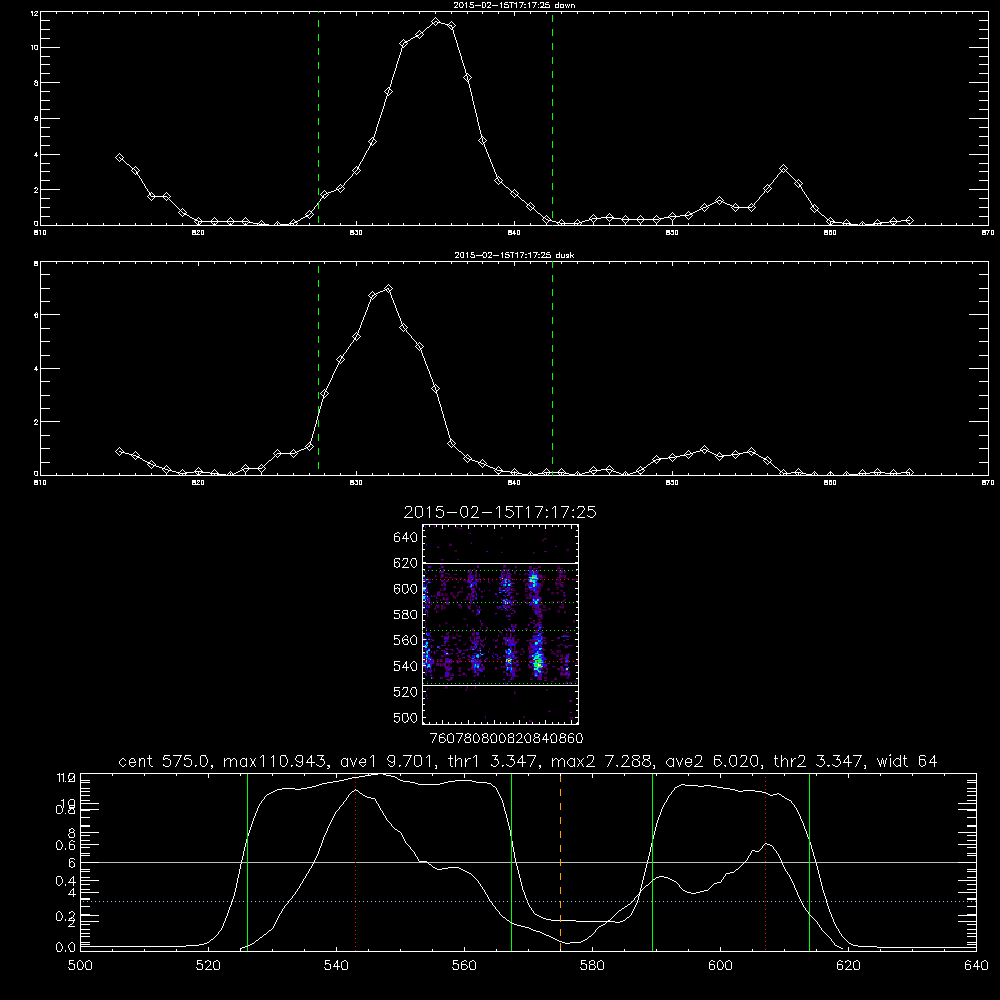The width and height of the screenshot is (1000, 1000).
Task: Click the peak diamond marker in dusk plot
Action: pos(388,289)
